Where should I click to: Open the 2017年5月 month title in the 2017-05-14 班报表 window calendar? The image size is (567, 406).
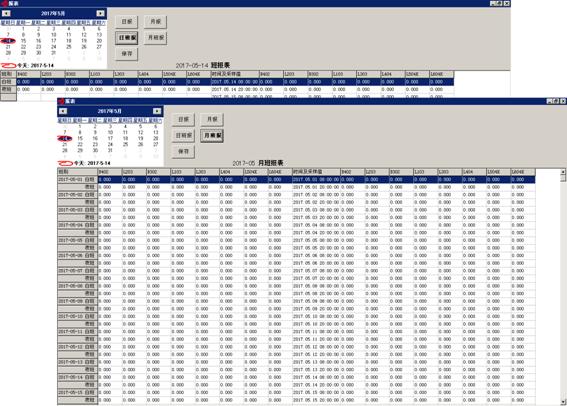(x=53, y=13)
